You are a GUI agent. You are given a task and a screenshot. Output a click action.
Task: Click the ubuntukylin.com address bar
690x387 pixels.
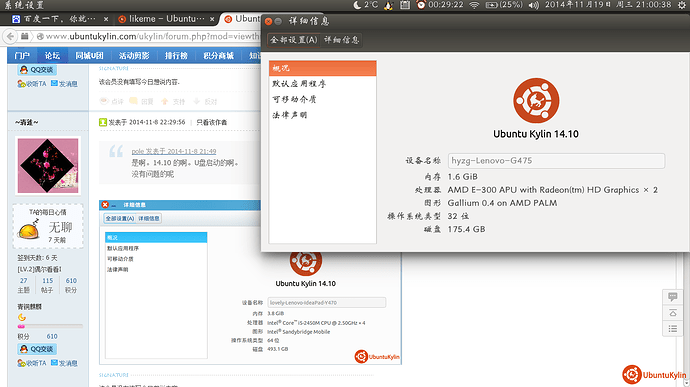(x=149, y=36)
